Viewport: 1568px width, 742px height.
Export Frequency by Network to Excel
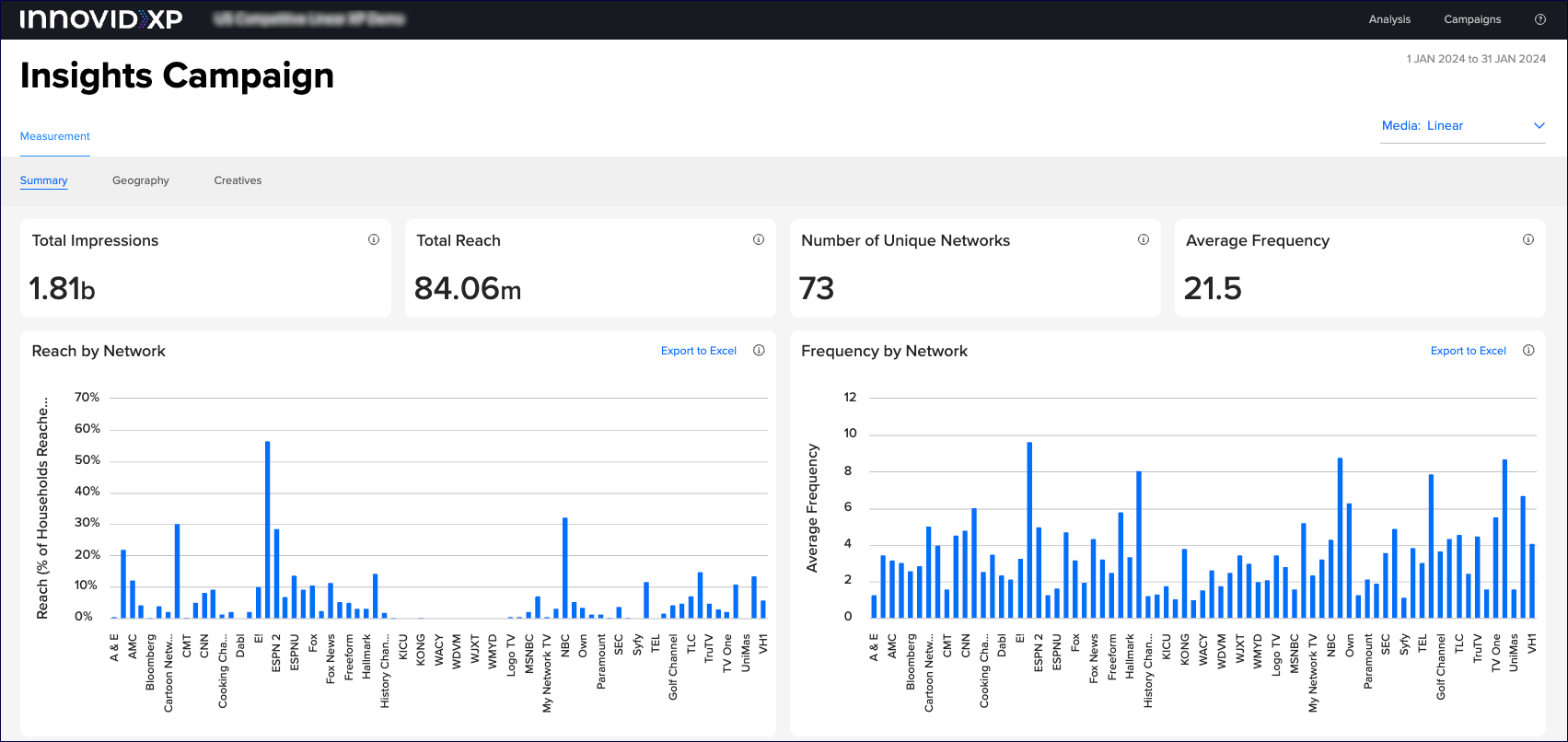1468,351
